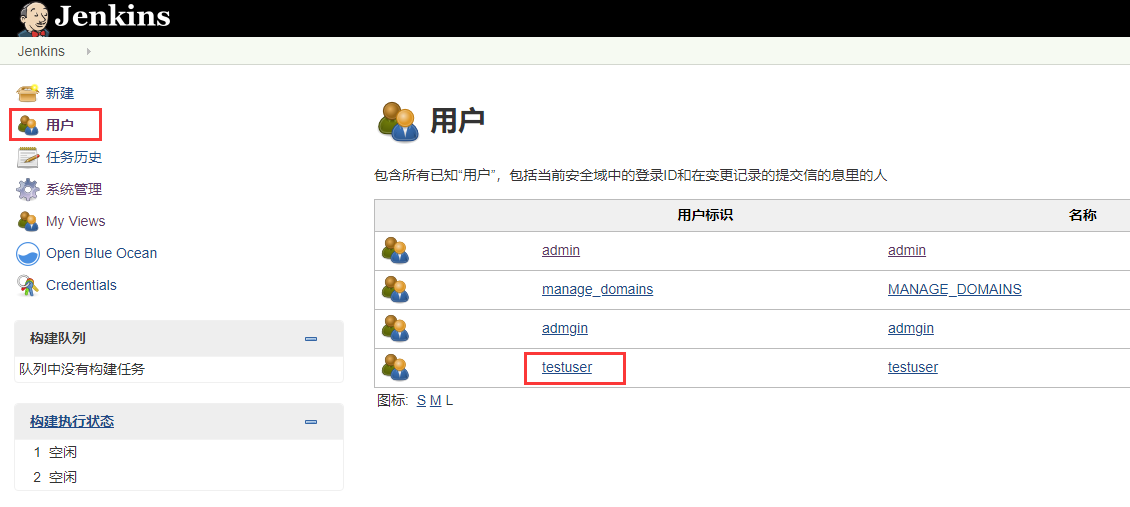
Task: Expand the Jenkins breadcrumb arrow
Action: 88,51
